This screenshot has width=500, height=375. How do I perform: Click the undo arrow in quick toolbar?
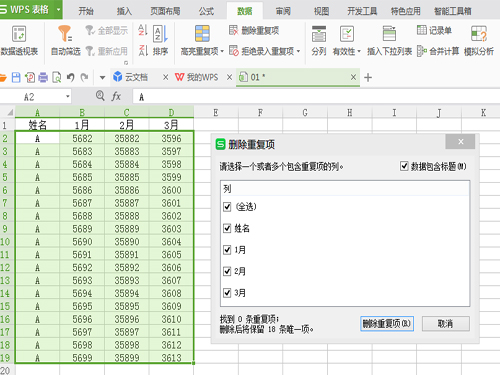70,77
